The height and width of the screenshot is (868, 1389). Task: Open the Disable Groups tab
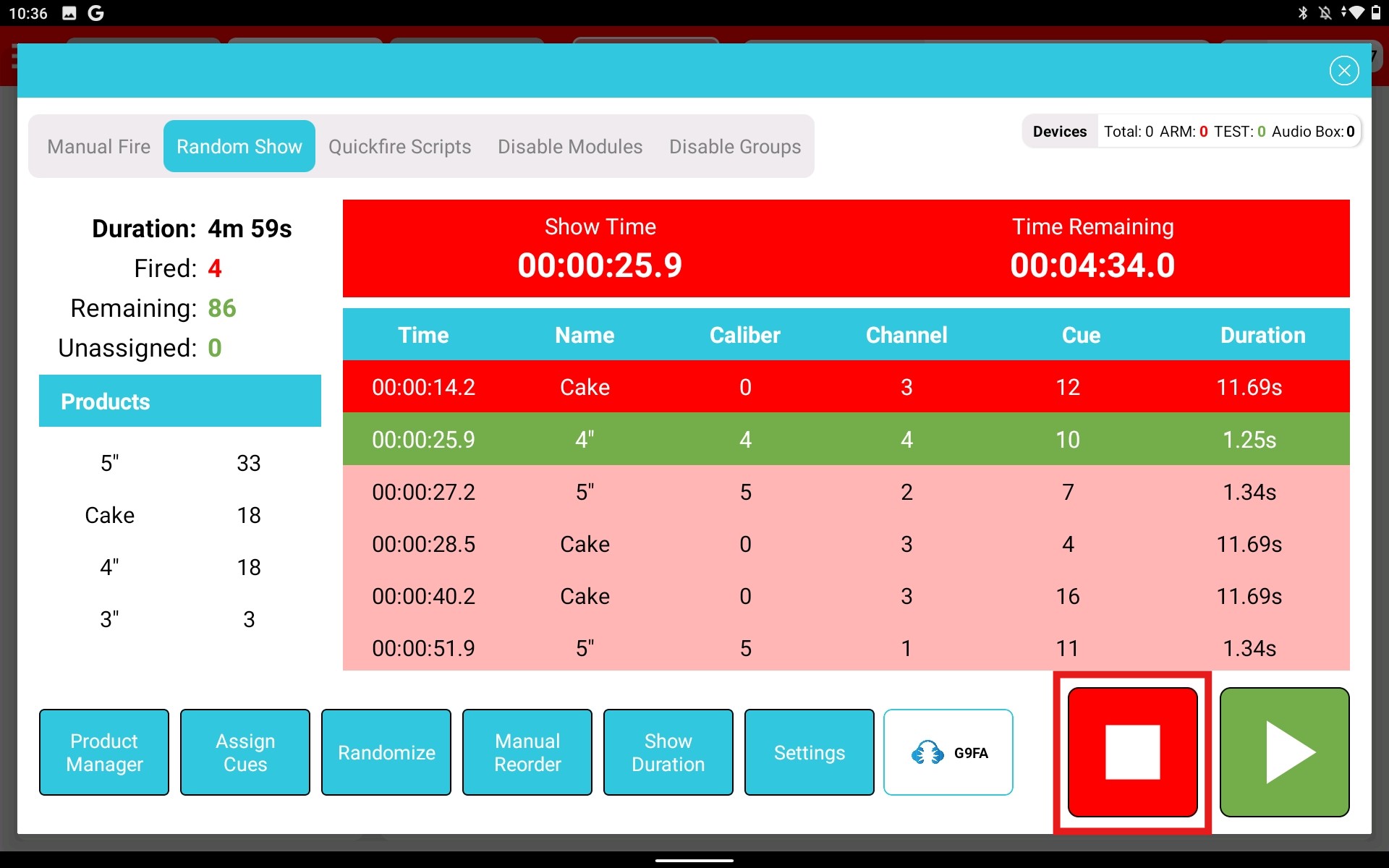(x=735, y=147)
